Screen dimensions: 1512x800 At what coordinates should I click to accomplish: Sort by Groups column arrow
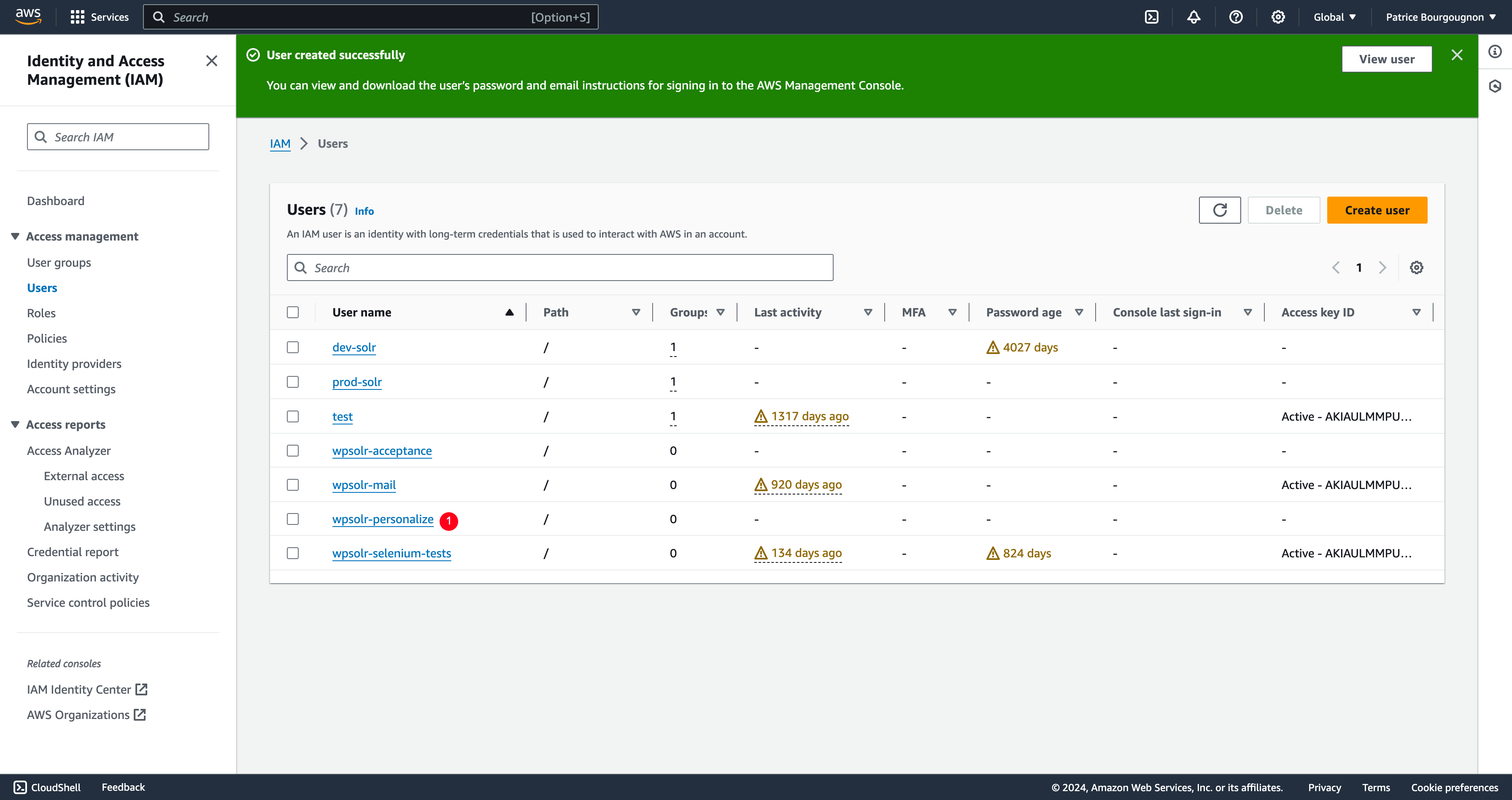[720, 312]
